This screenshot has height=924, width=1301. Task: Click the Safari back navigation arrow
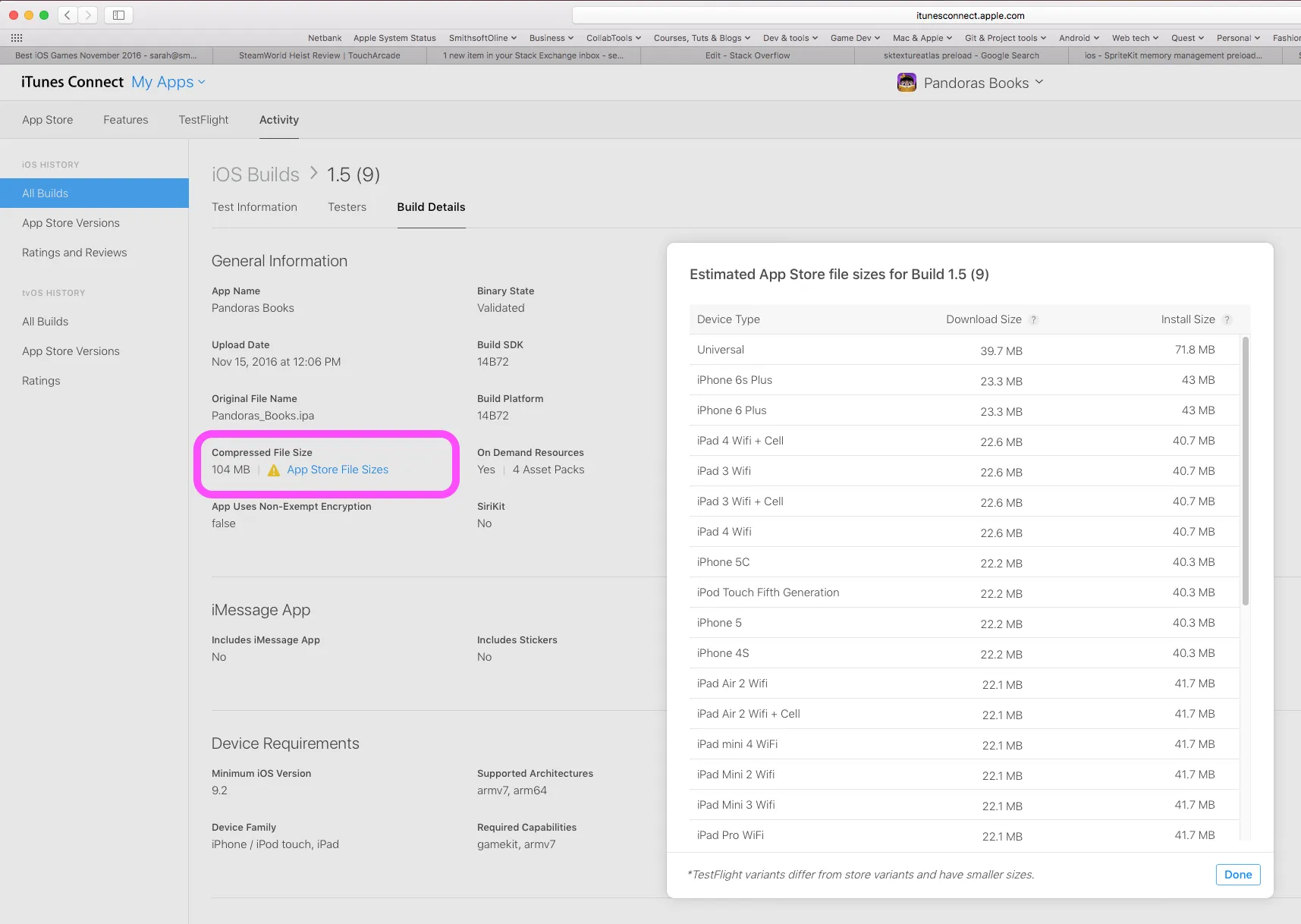(68, 14)
